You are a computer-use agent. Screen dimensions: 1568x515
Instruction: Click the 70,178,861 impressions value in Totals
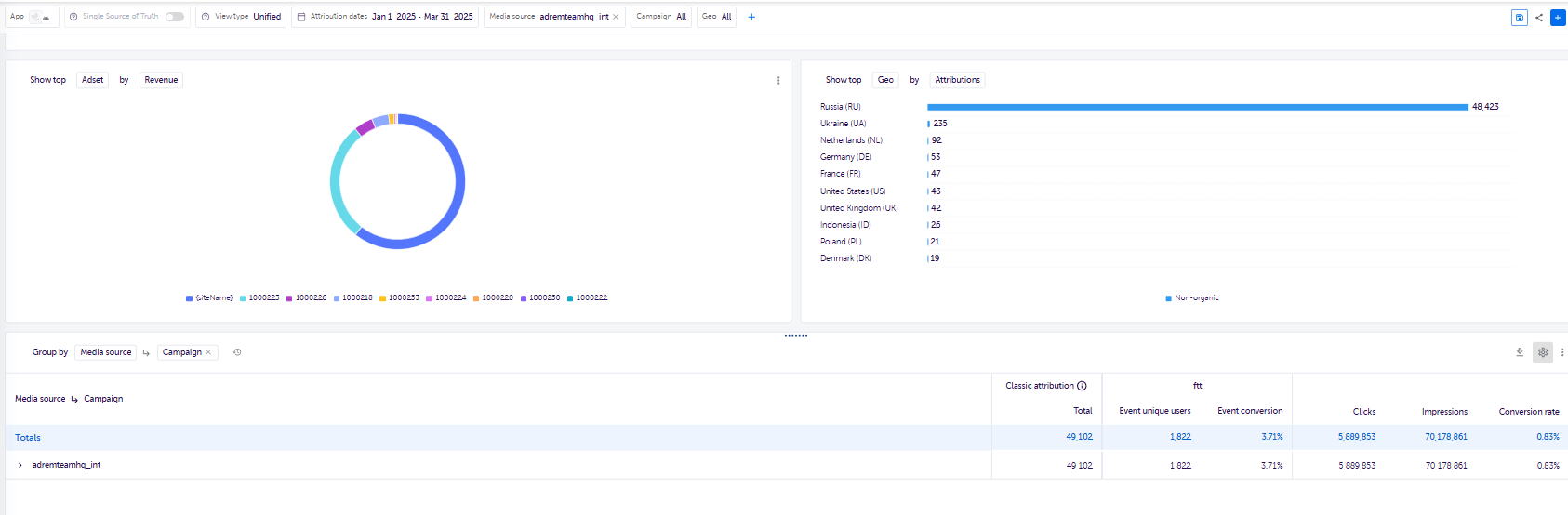[1446, 437]
